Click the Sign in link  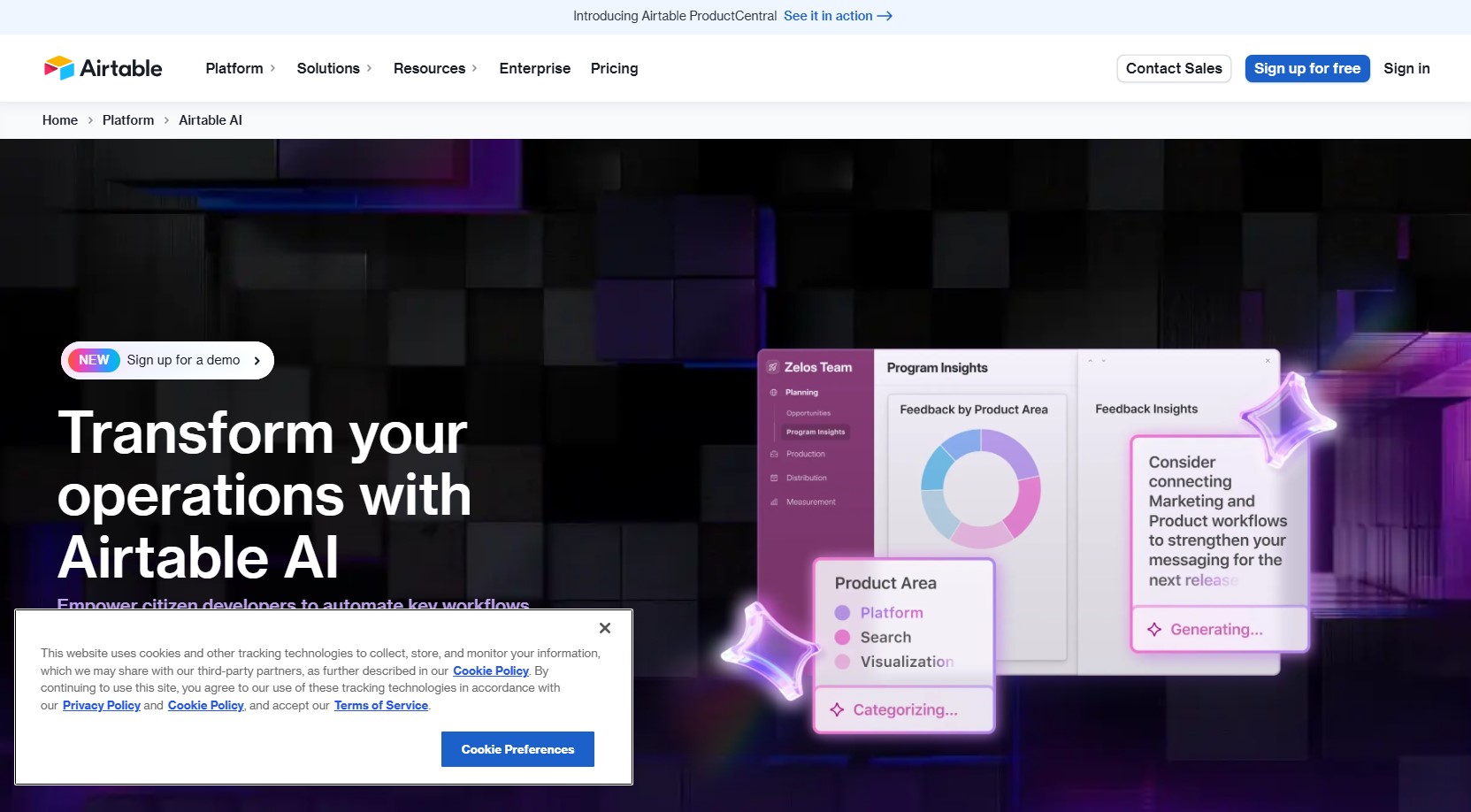pyautogui.click(x=1406, y=68)
